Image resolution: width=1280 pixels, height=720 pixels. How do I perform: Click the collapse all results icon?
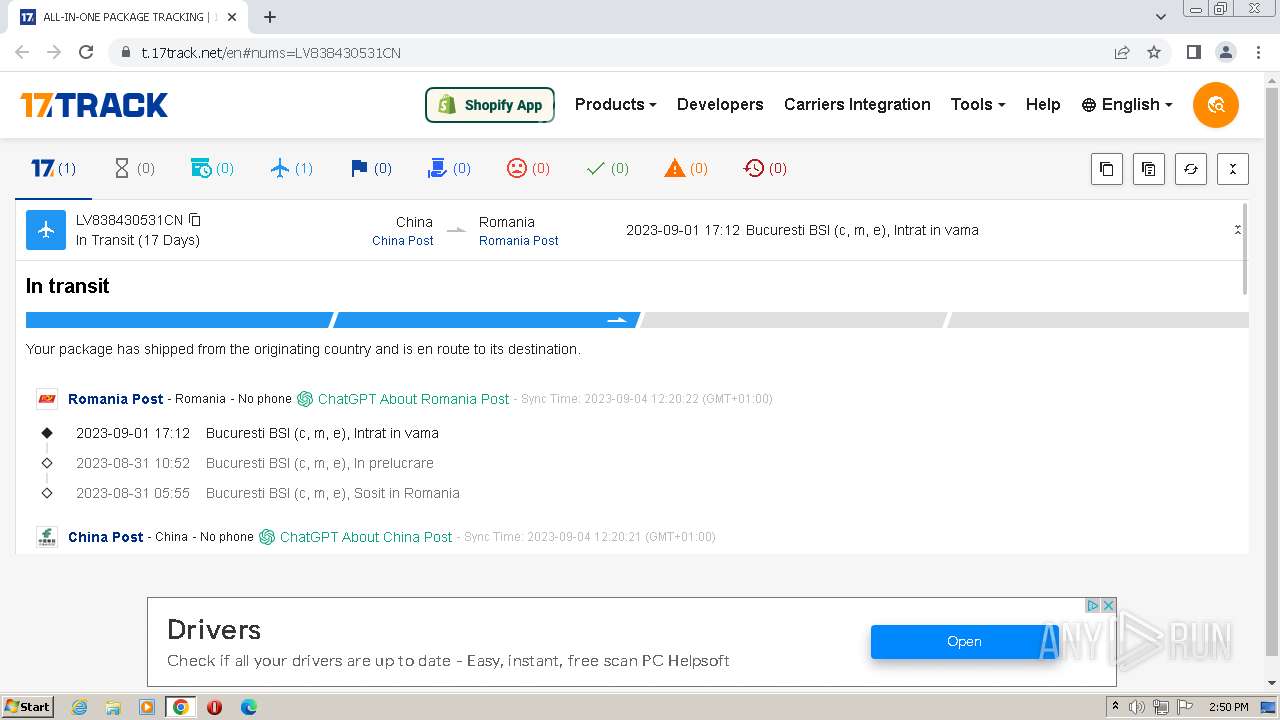[1233, 169]
